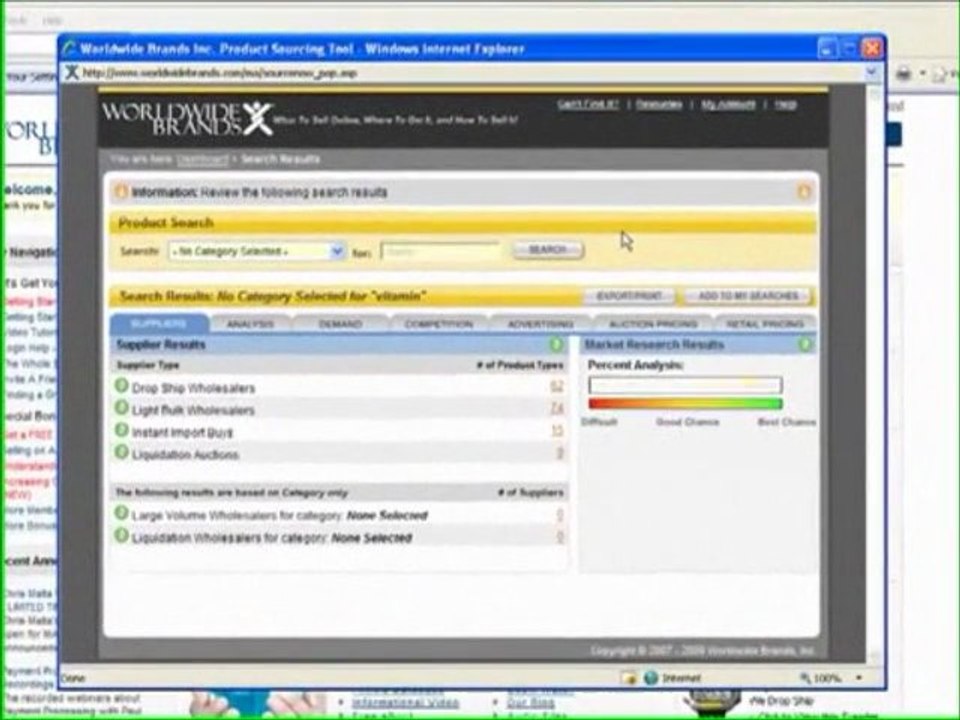960x720 pixels.
Task: Click popup window vertical scrollbar
Action: (x=874, y=373)
